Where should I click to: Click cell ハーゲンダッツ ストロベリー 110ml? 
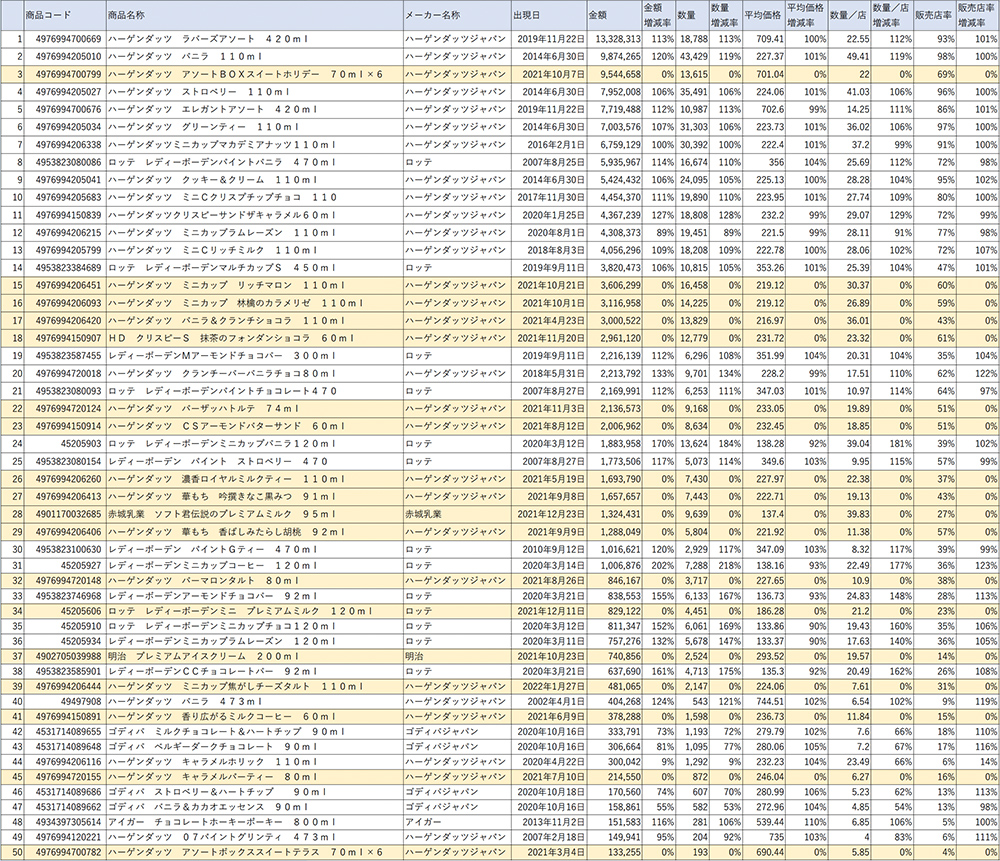click(254, 92)
